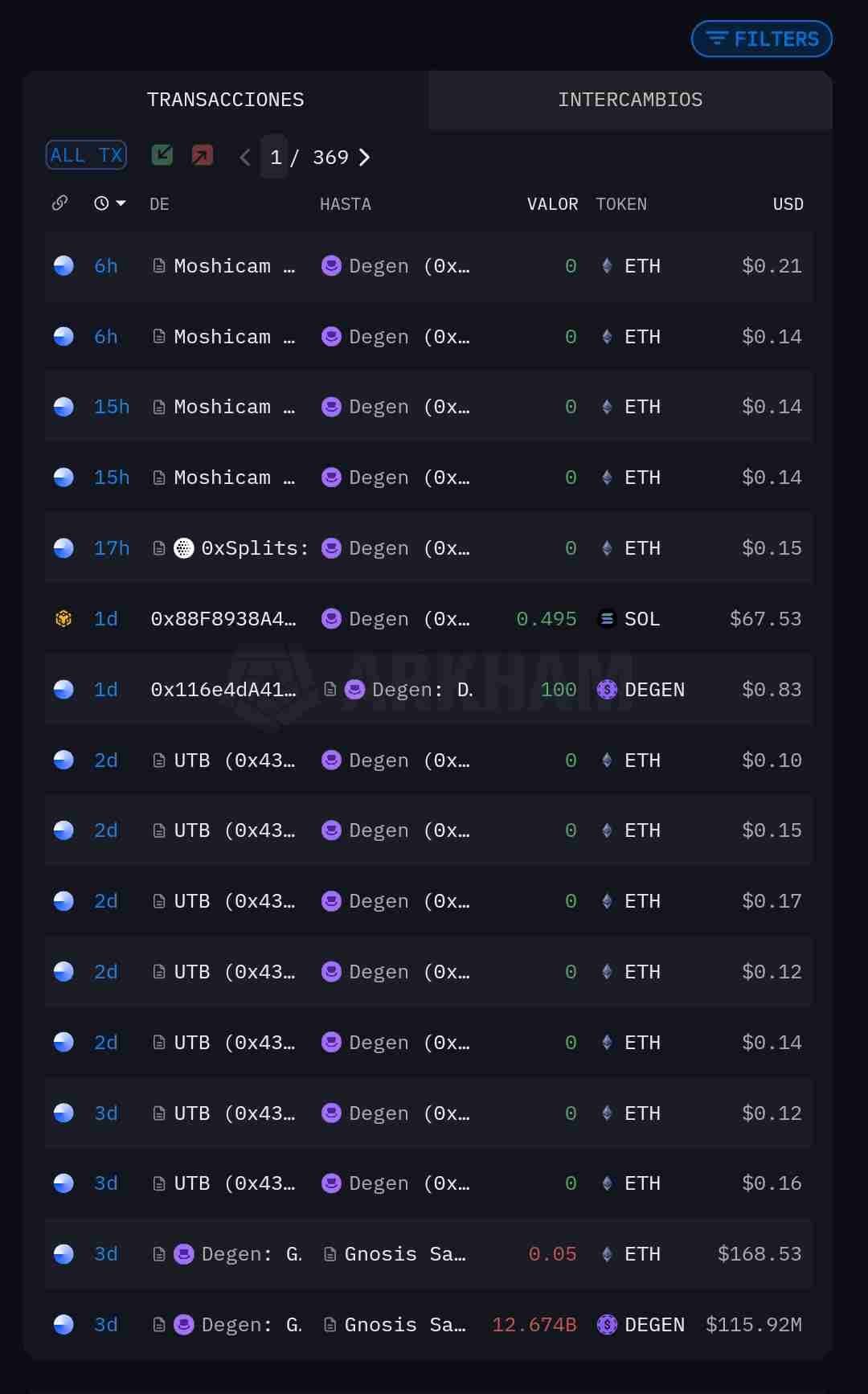Open the time sort dropdown
The width and height of the screenshot is (868, 1394).
[x=110, y=203]
